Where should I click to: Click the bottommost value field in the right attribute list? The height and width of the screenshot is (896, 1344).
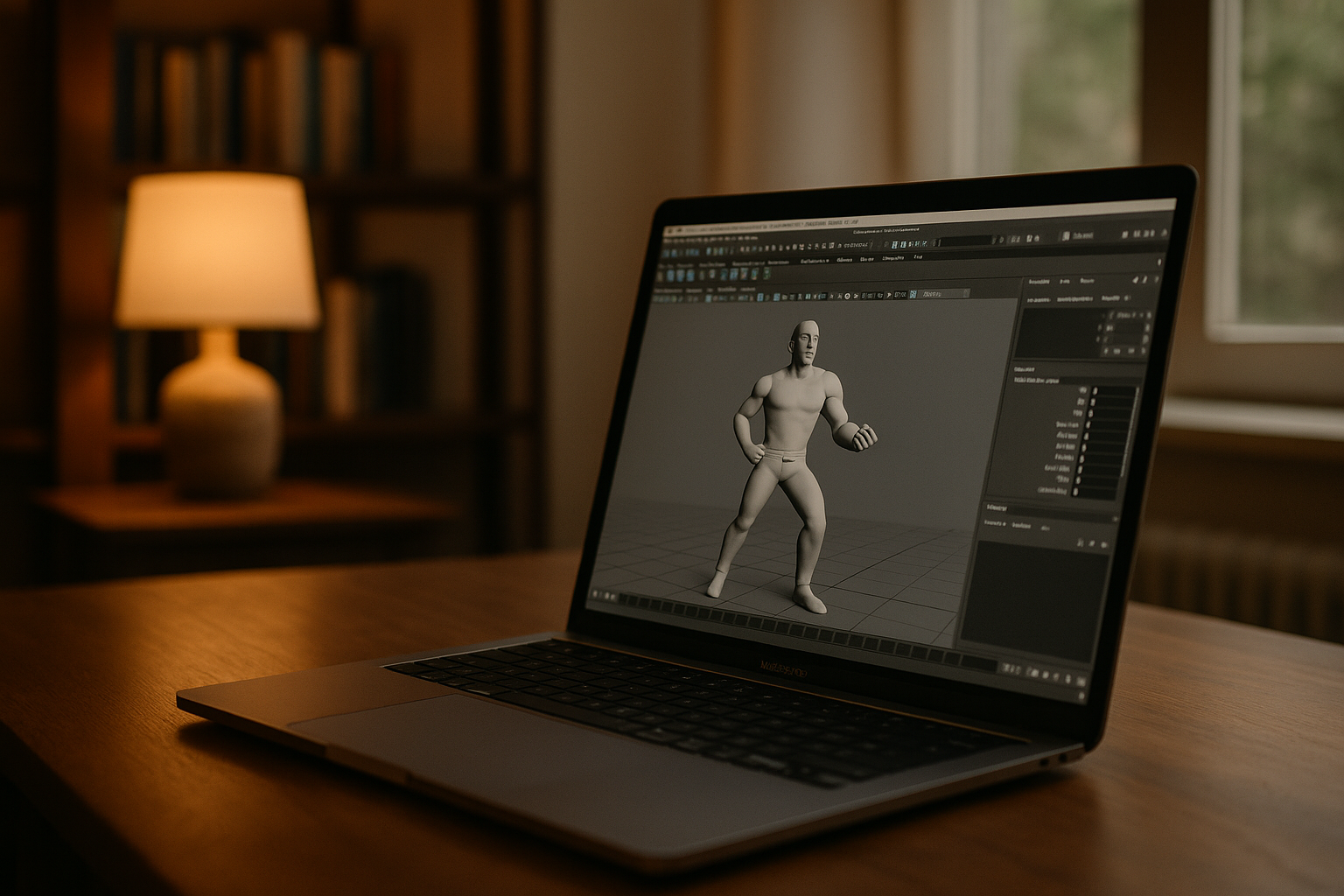click(x=1094, y=493)
